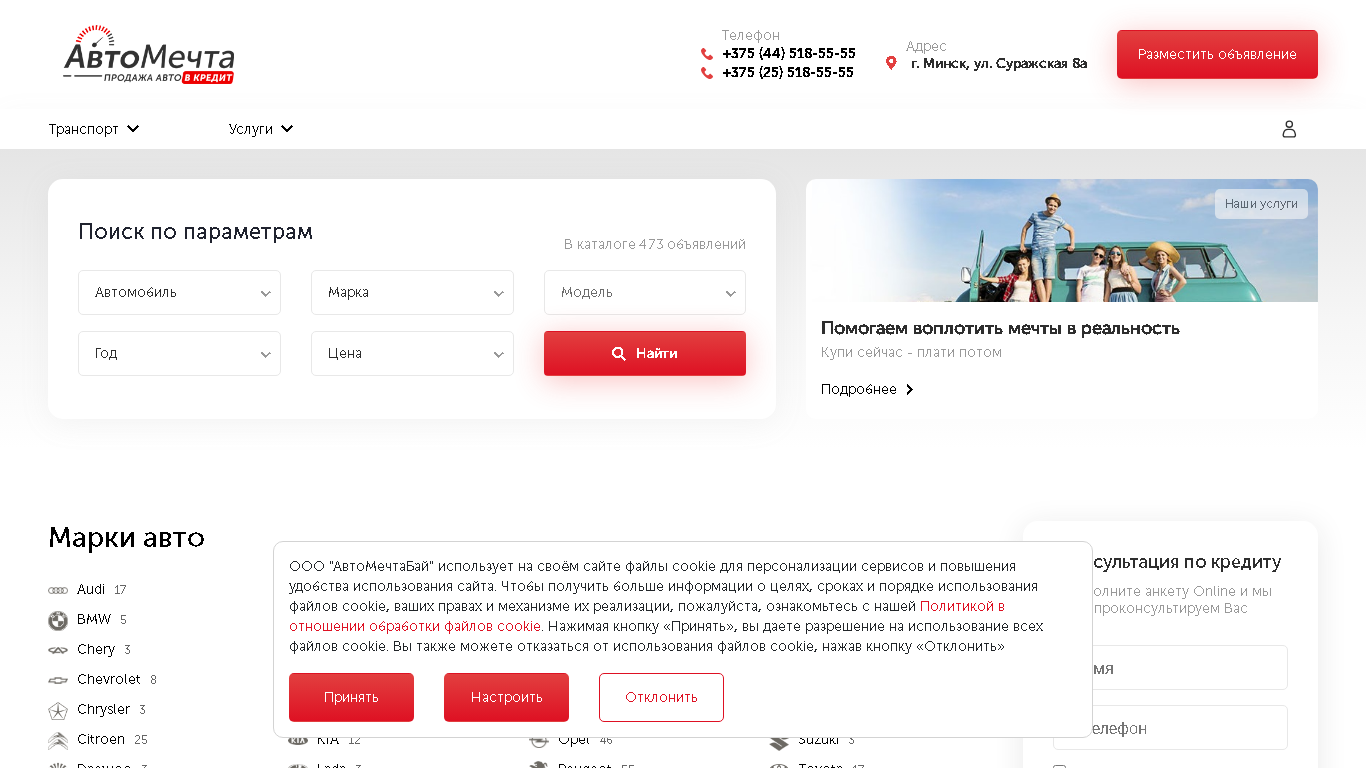Call +375 (25) 518-55-55 number
The image size is (1366, 768).
(x=788, y=73)
